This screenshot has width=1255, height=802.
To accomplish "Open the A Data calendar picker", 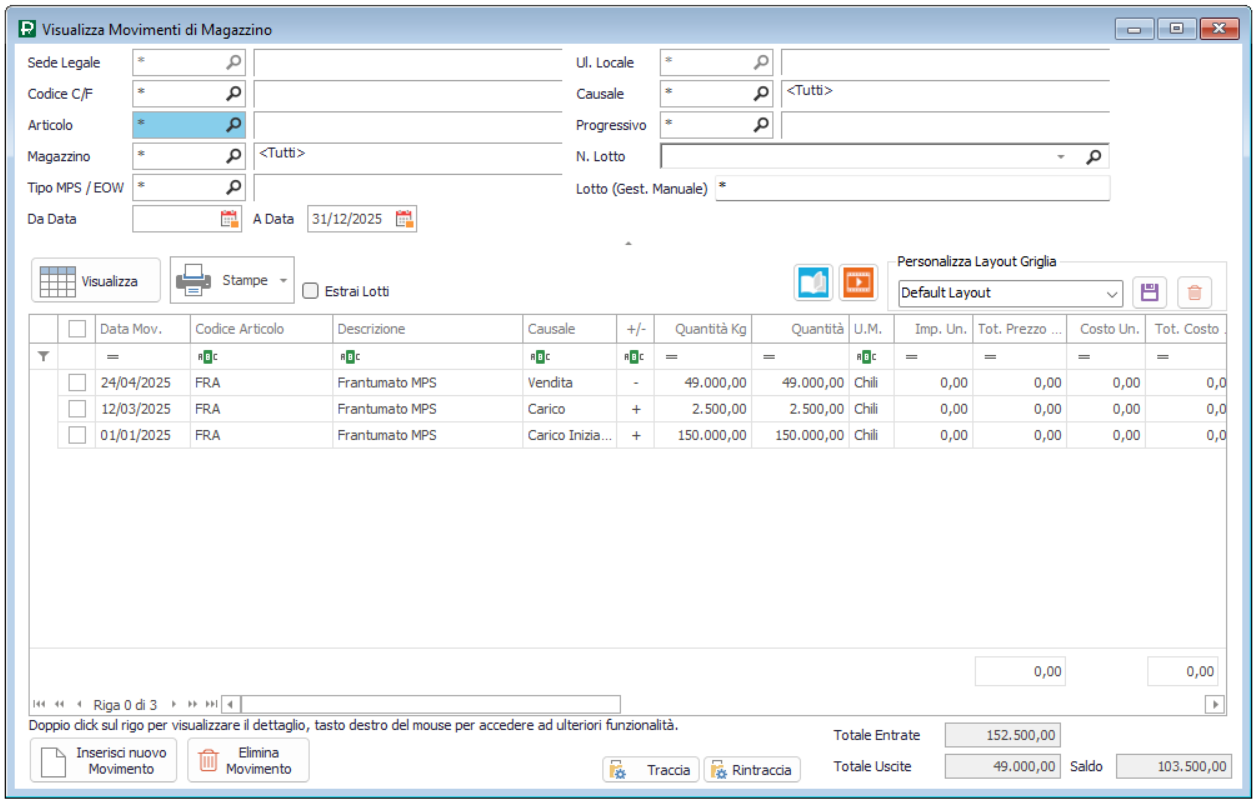I will pyautogui.click(x=404, y=219).
